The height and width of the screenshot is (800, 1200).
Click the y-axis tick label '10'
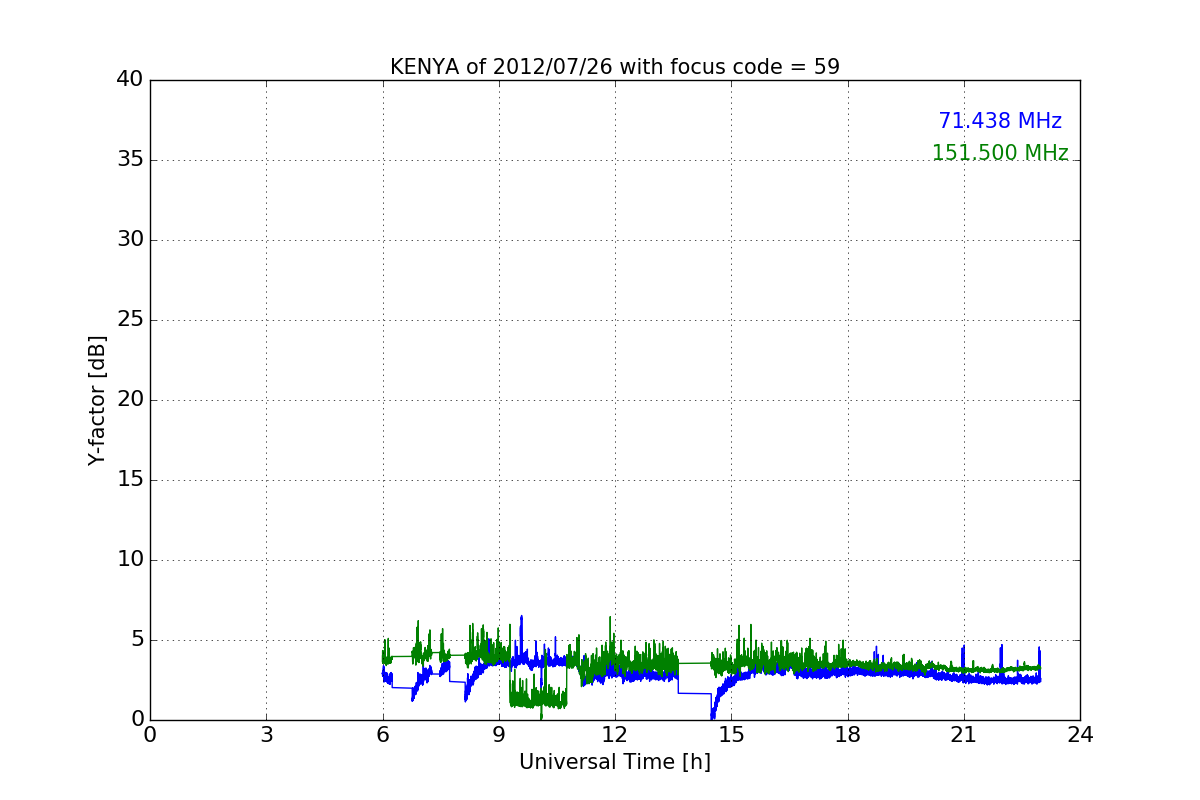click(130, 559)
